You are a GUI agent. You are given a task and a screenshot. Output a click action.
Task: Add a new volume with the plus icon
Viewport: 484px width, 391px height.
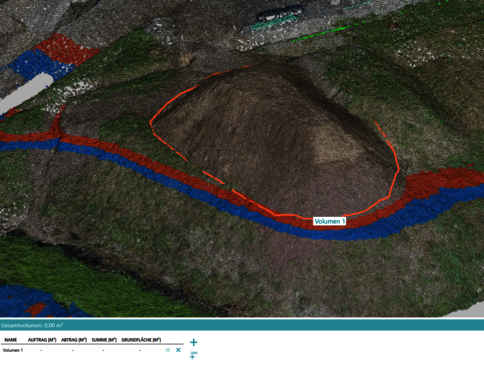[193, 342]
